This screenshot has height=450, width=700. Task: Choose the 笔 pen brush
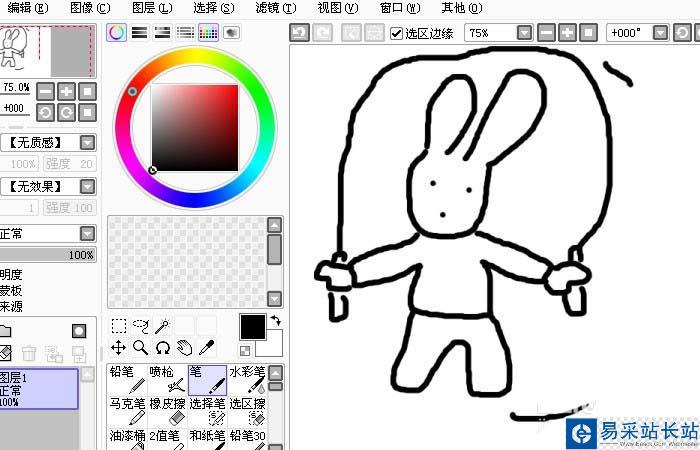[208, 379]
